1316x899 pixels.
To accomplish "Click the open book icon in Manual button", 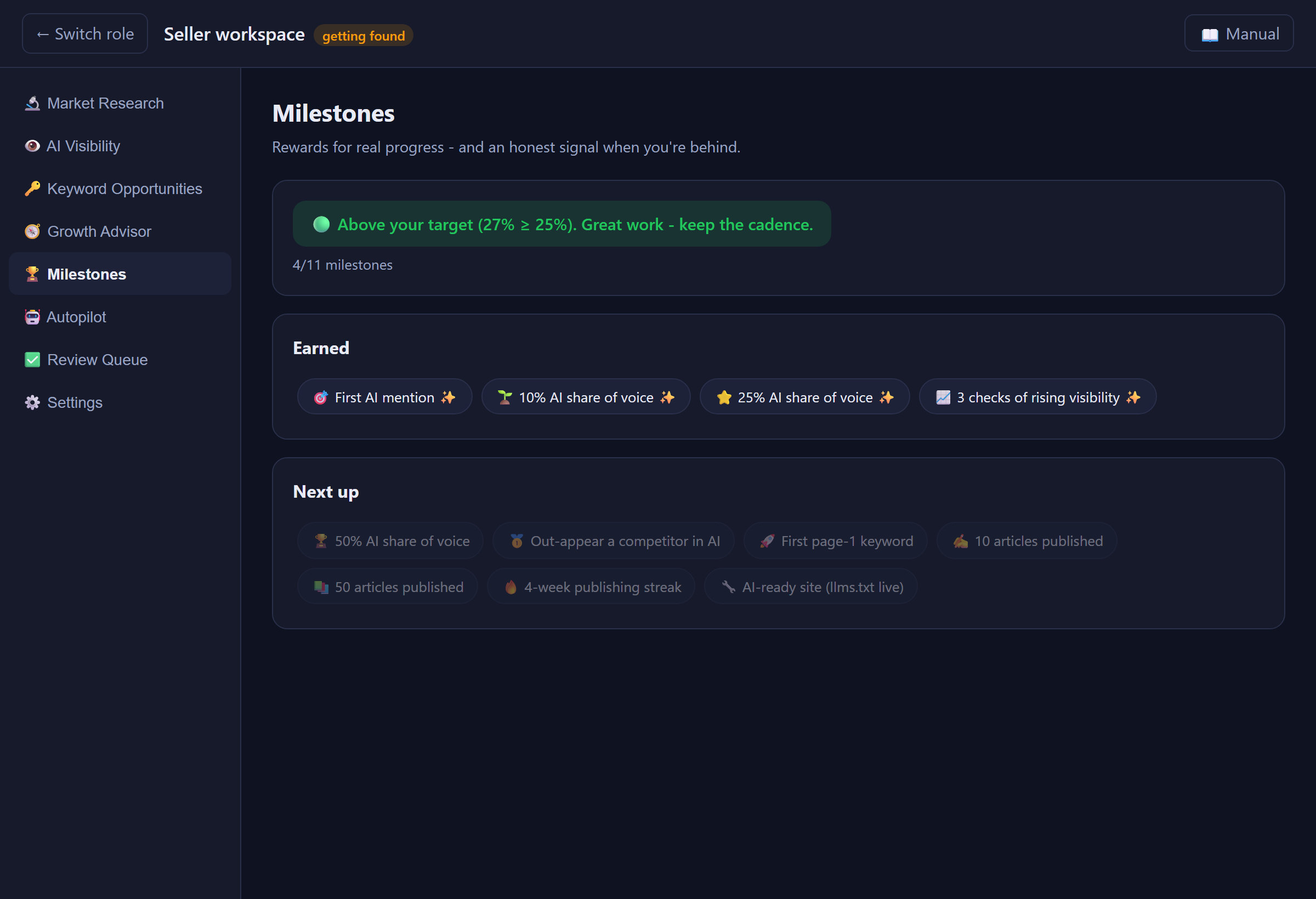I will pos(1210,35).
